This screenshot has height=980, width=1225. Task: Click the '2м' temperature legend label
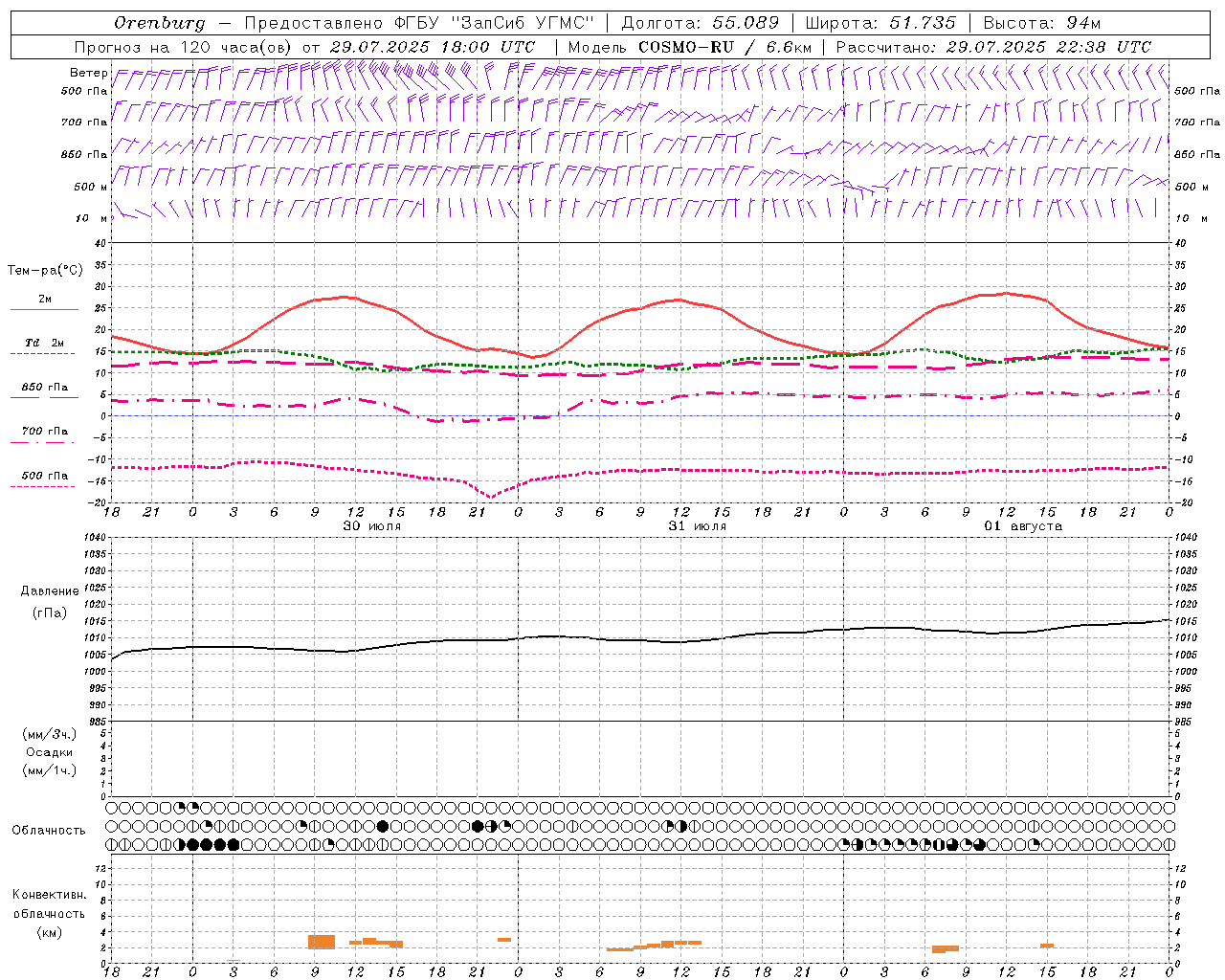[x=45, y=299]
